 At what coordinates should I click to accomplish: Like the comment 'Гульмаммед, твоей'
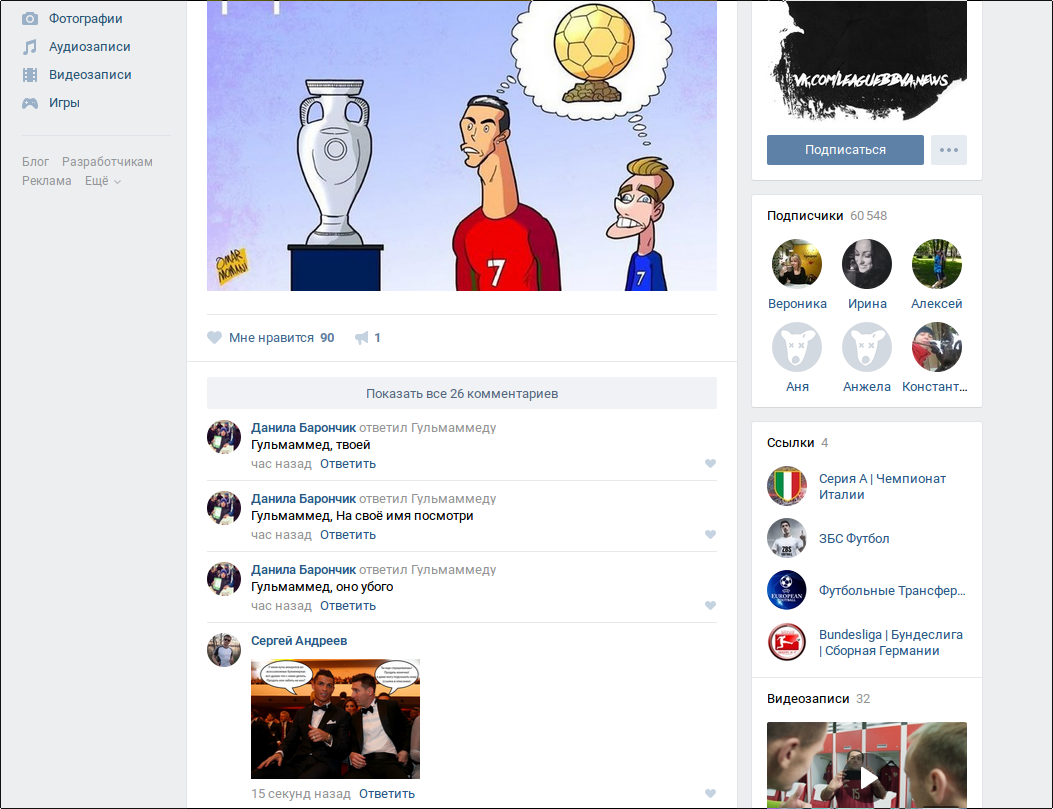tap(710, 463)
